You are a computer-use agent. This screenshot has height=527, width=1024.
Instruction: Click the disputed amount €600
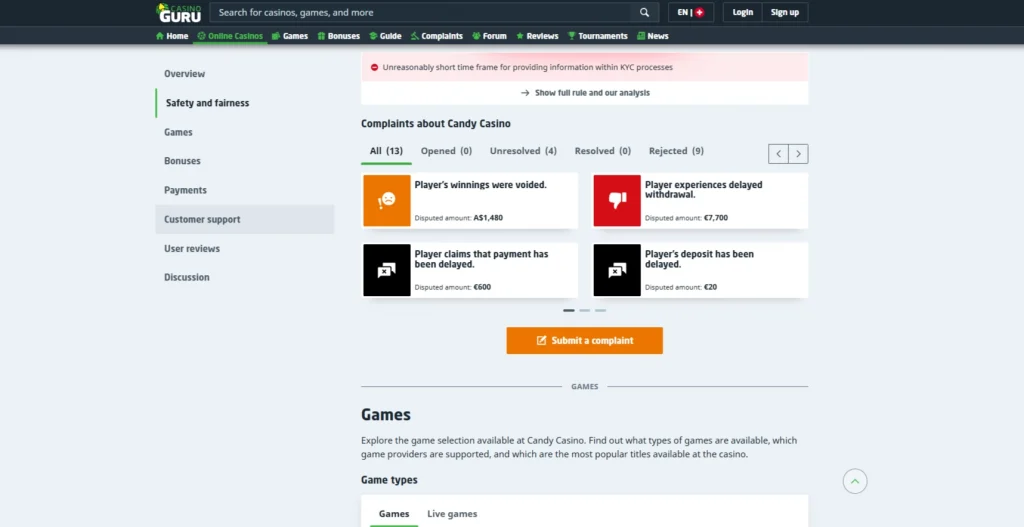click(482, 287)
